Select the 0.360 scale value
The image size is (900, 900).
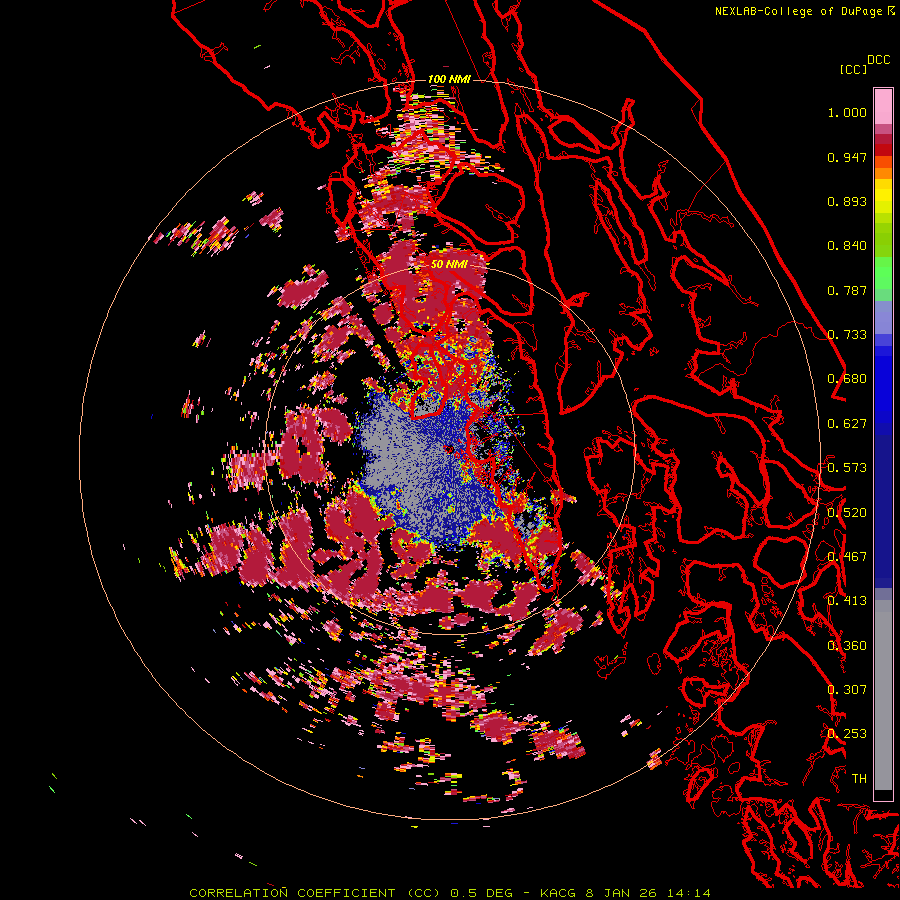[847, 646]
